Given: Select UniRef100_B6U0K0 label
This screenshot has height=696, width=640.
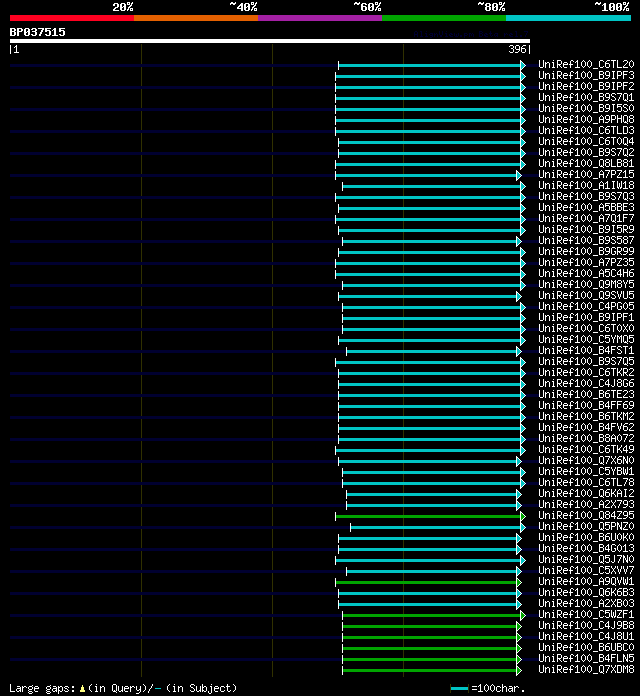Looking at the screenshot, I should (x=586, y=538).
